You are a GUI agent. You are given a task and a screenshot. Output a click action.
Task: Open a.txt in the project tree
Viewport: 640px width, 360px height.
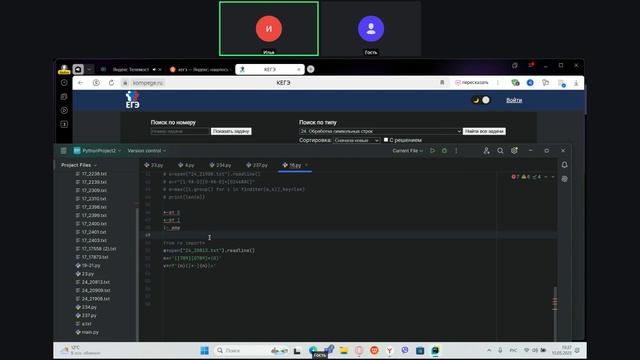(83, 324)
